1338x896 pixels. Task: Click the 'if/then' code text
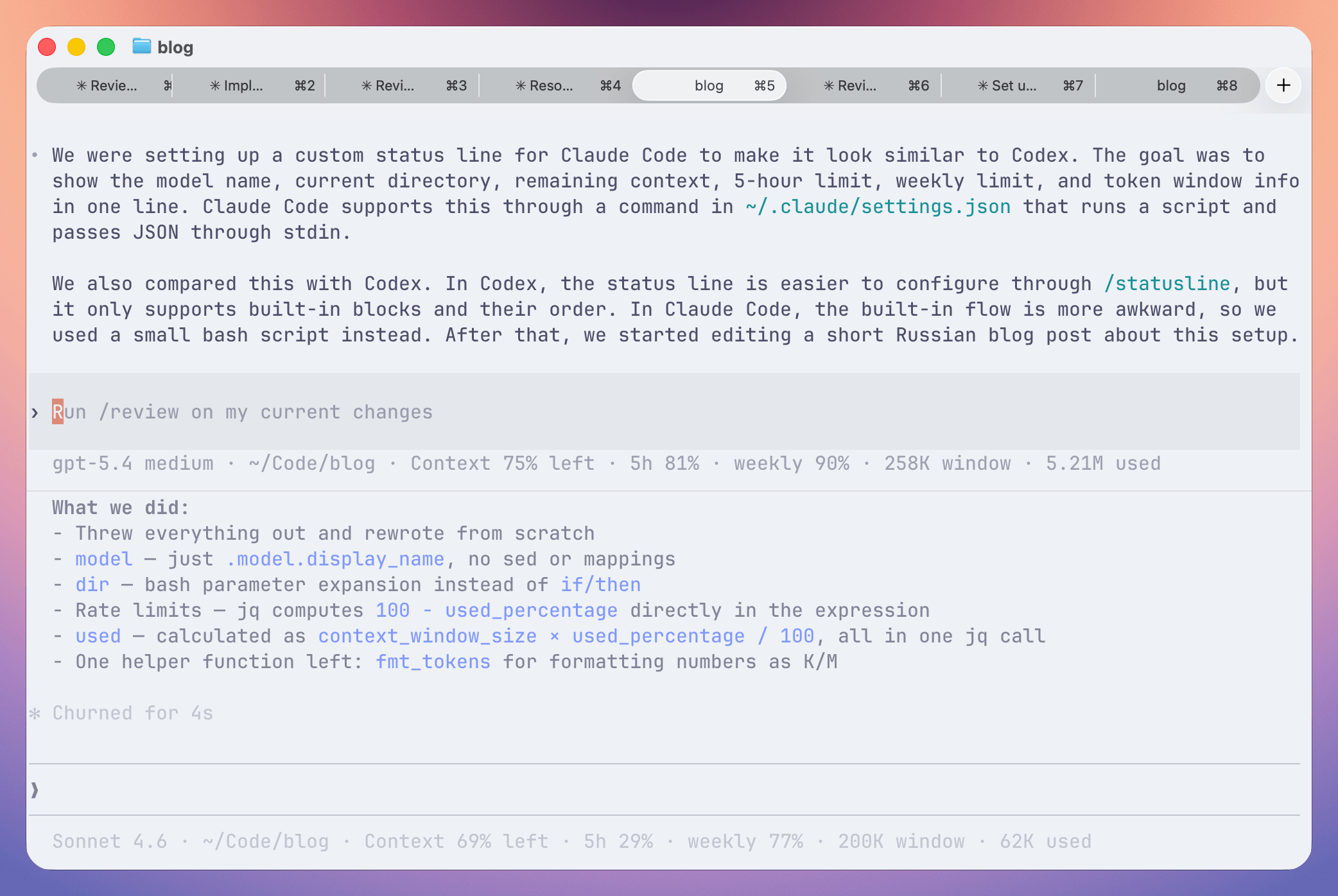[601, 585]
